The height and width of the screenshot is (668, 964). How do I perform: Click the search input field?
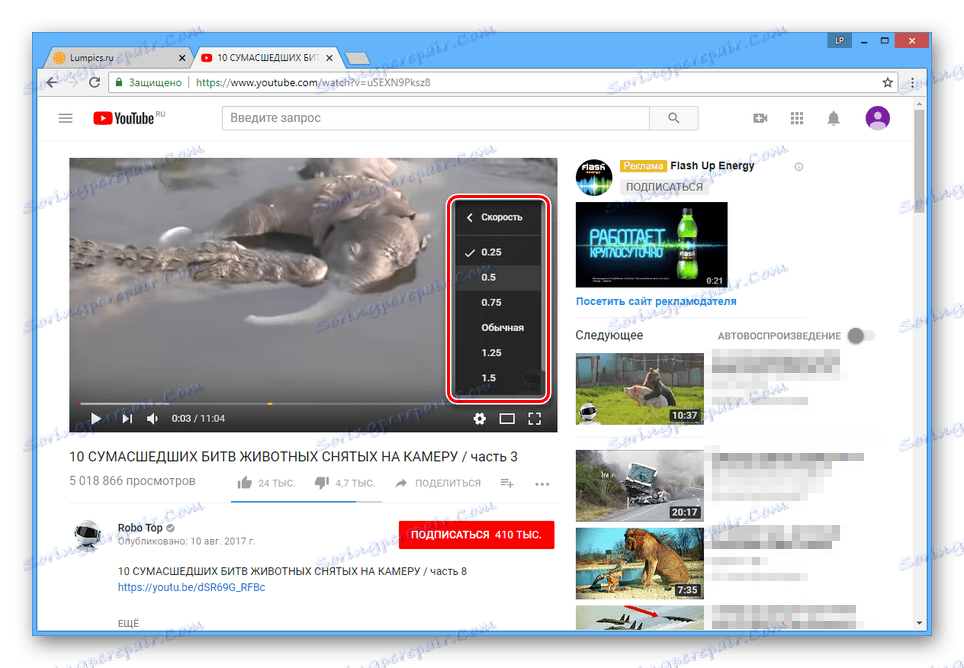[430, 117]
